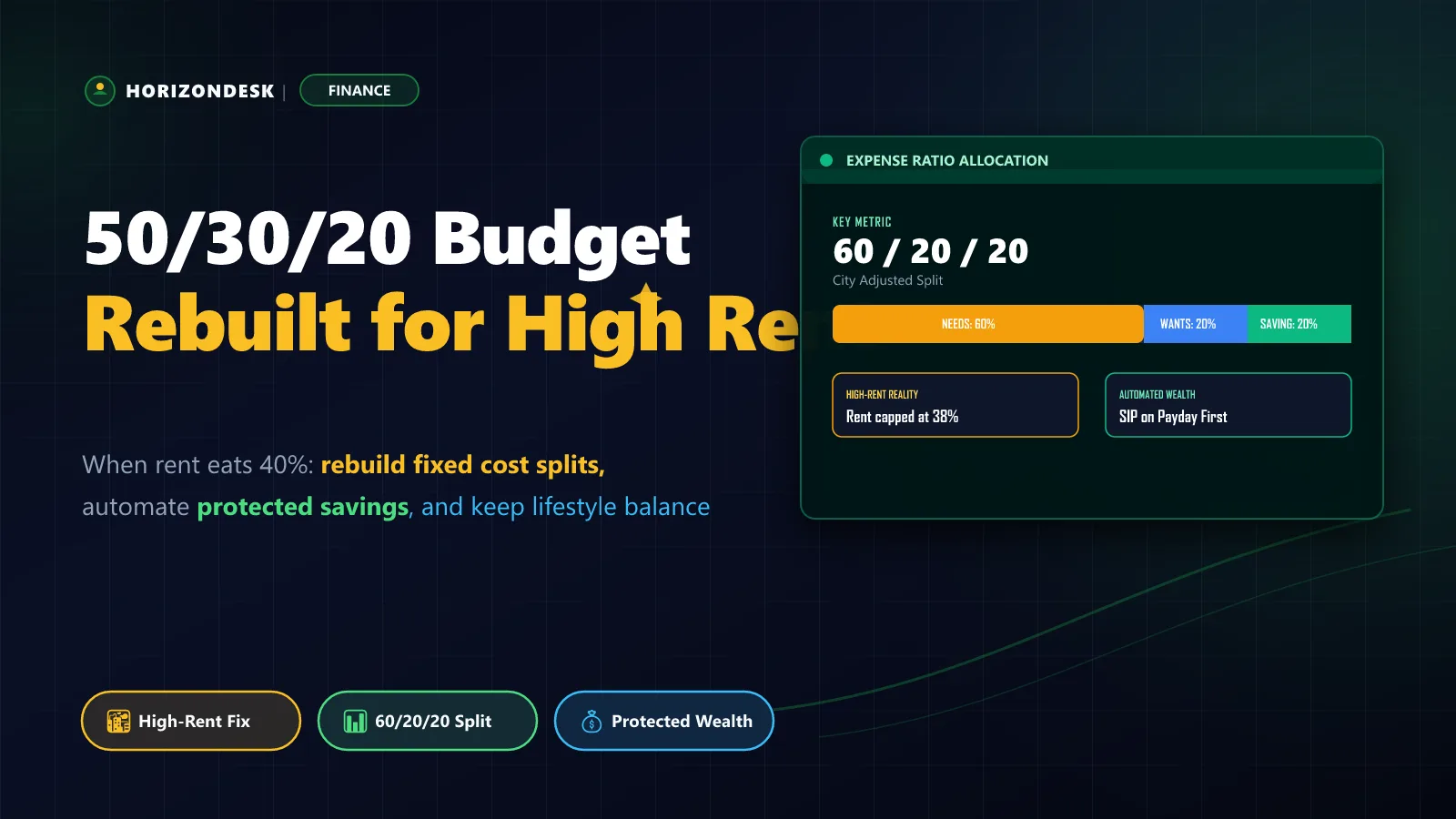Select the High-Rent Fix pill button
Viewport: 1456px width, 819px height.
pyautogui.click(x=191, y=721)
